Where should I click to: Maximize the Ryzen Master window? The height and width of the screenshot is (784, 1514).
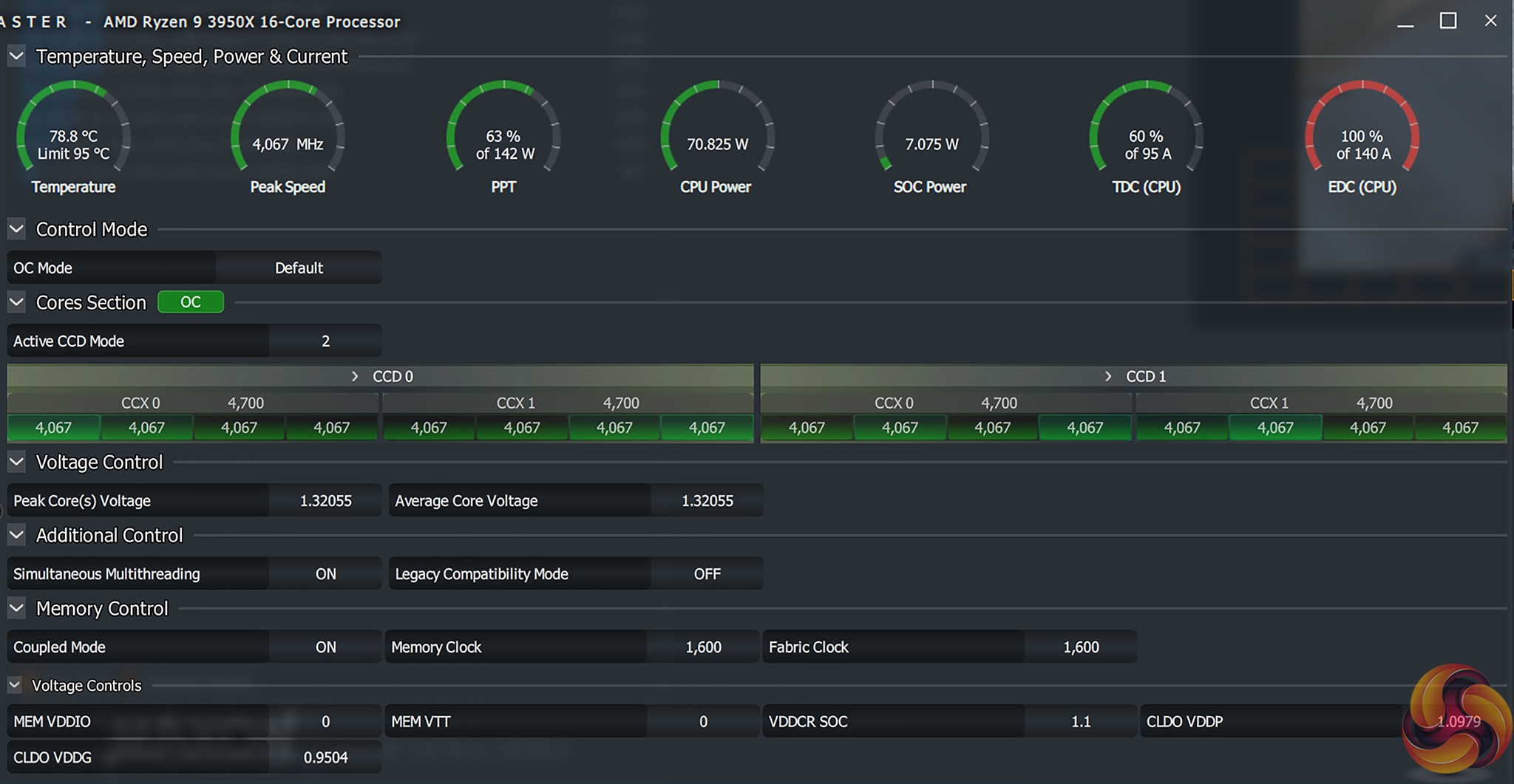pyautogui.click(x=1448, y=21)
